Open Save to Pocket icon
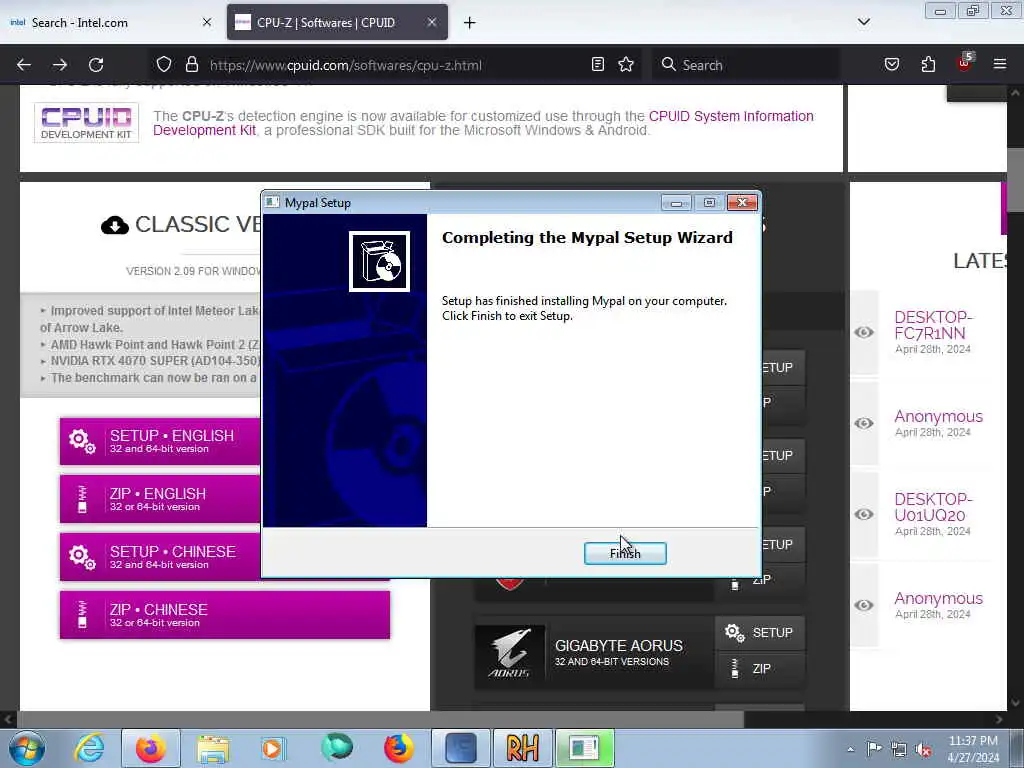Viewport: 1024px width, 768px height. point(892,64)
